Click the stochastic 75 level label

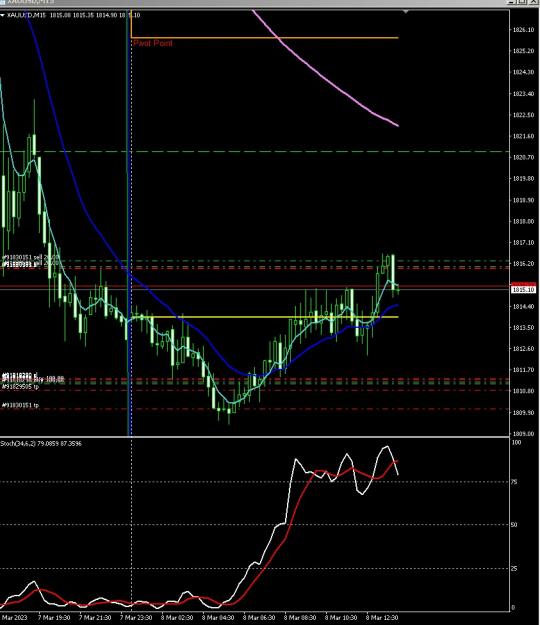click(514, 482)
